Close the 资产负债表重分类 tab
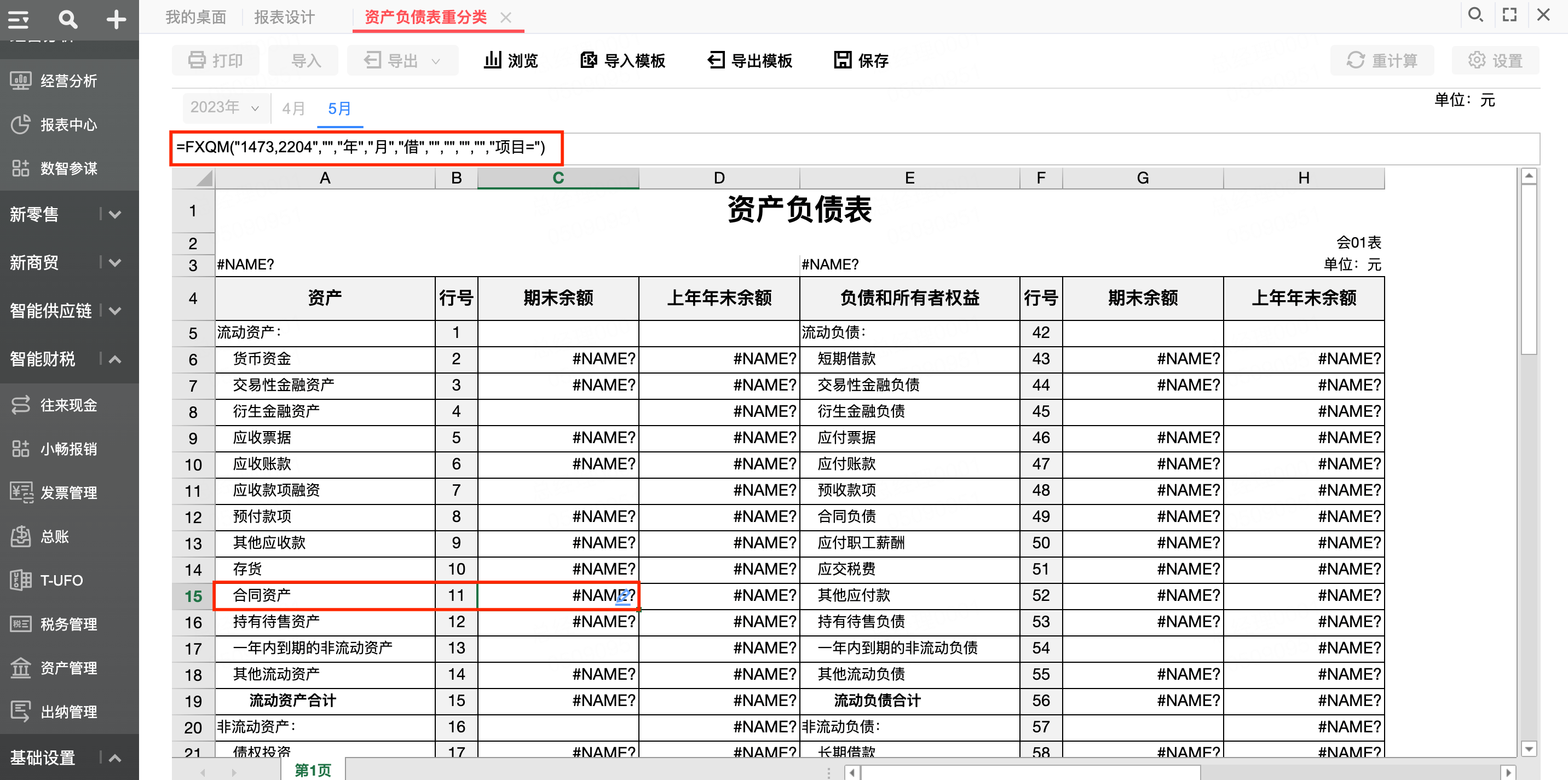 click(506, 18)
